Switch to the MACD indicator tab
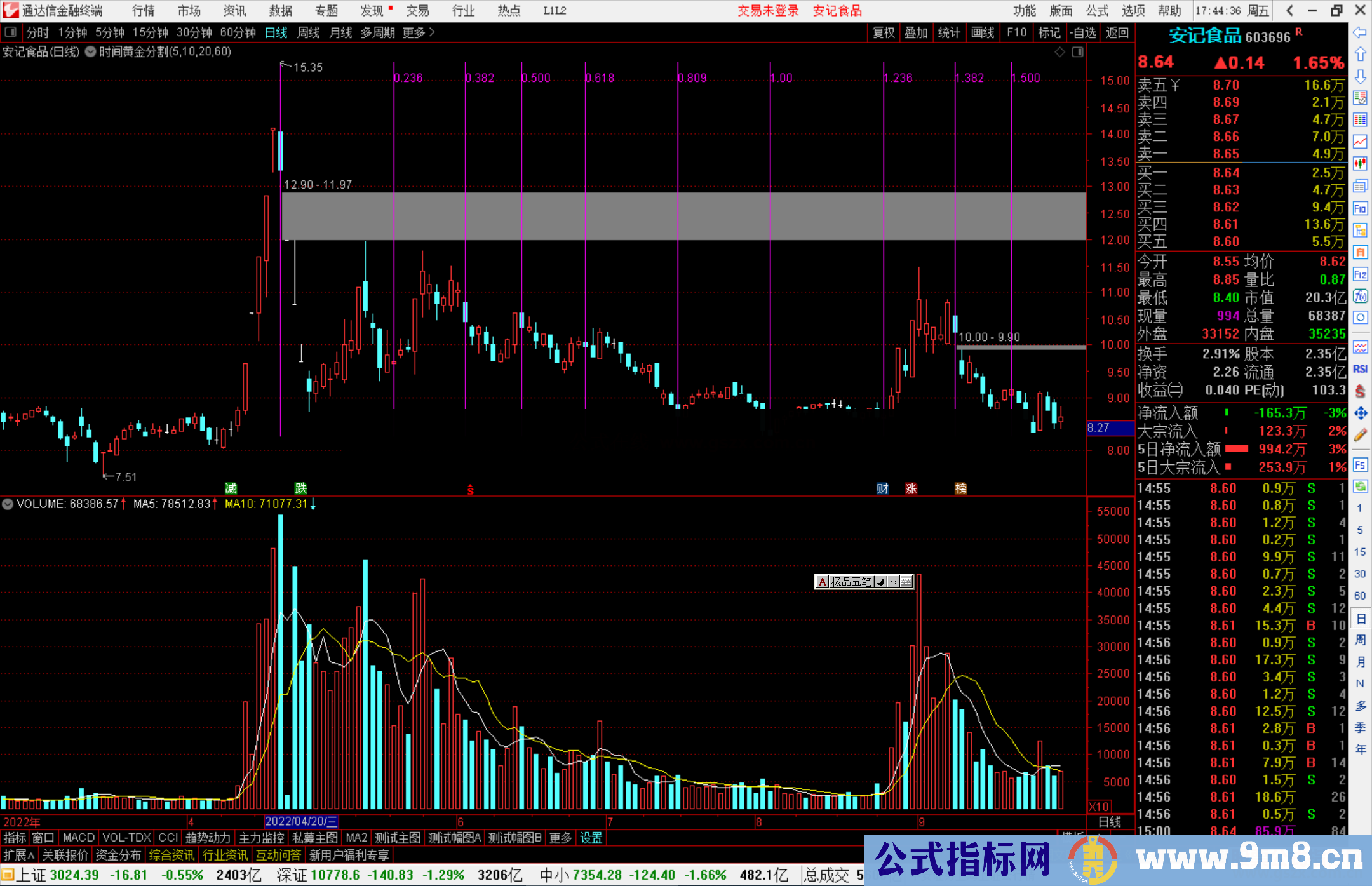 (x=78, y=838)
